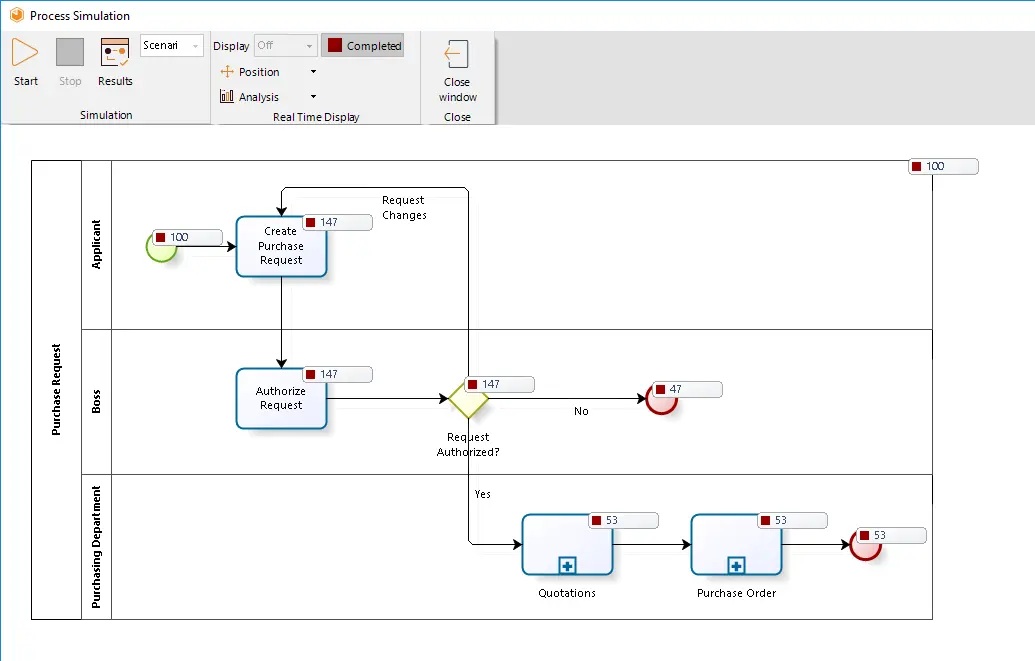Open the Scenari scenario dropdown
Viewport: 1035px width, 661px height.
(172, 45)
